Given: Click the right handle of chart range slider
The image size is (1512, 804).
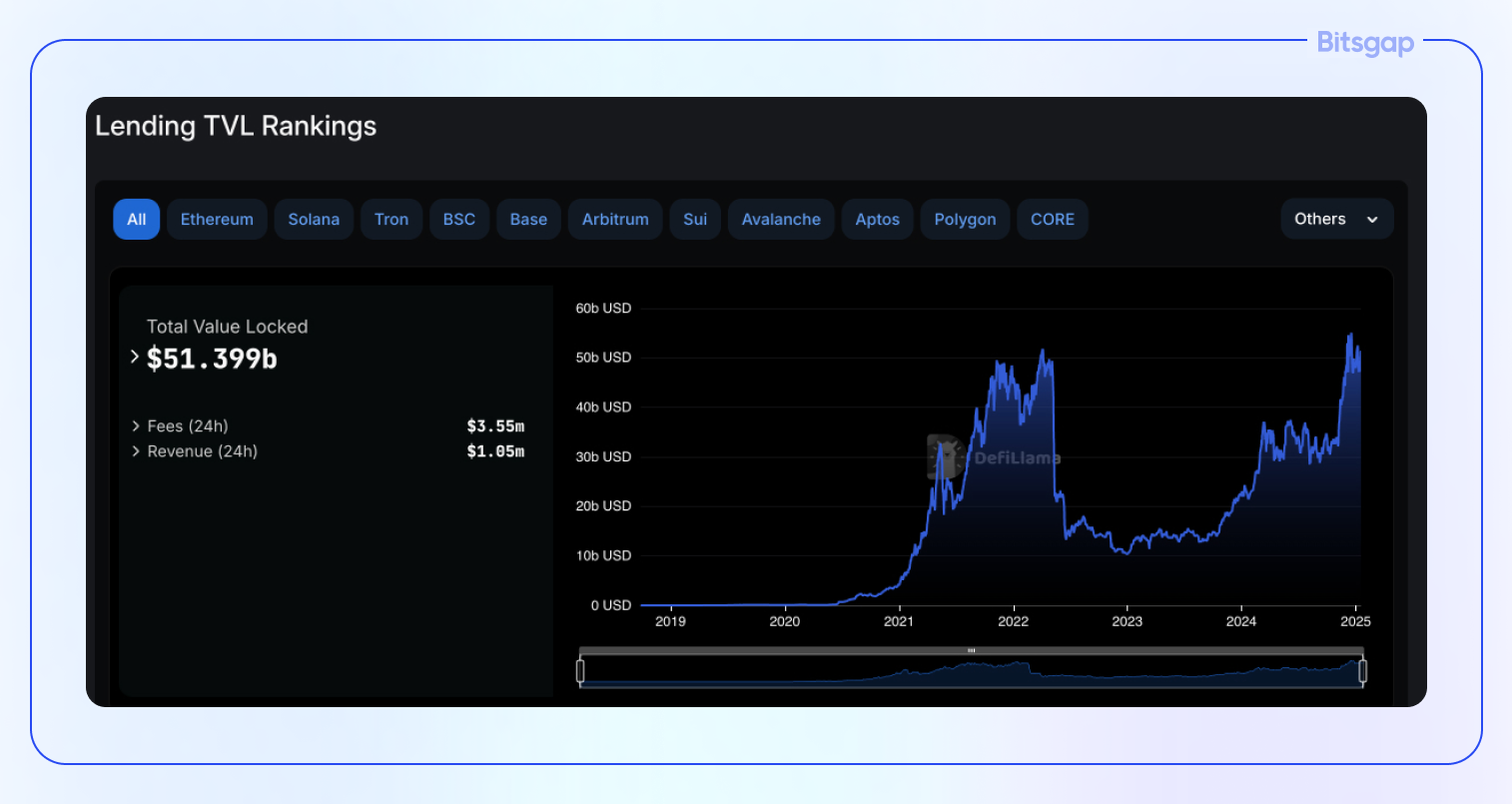Looking at the screenshot, I should (1362, 671).
